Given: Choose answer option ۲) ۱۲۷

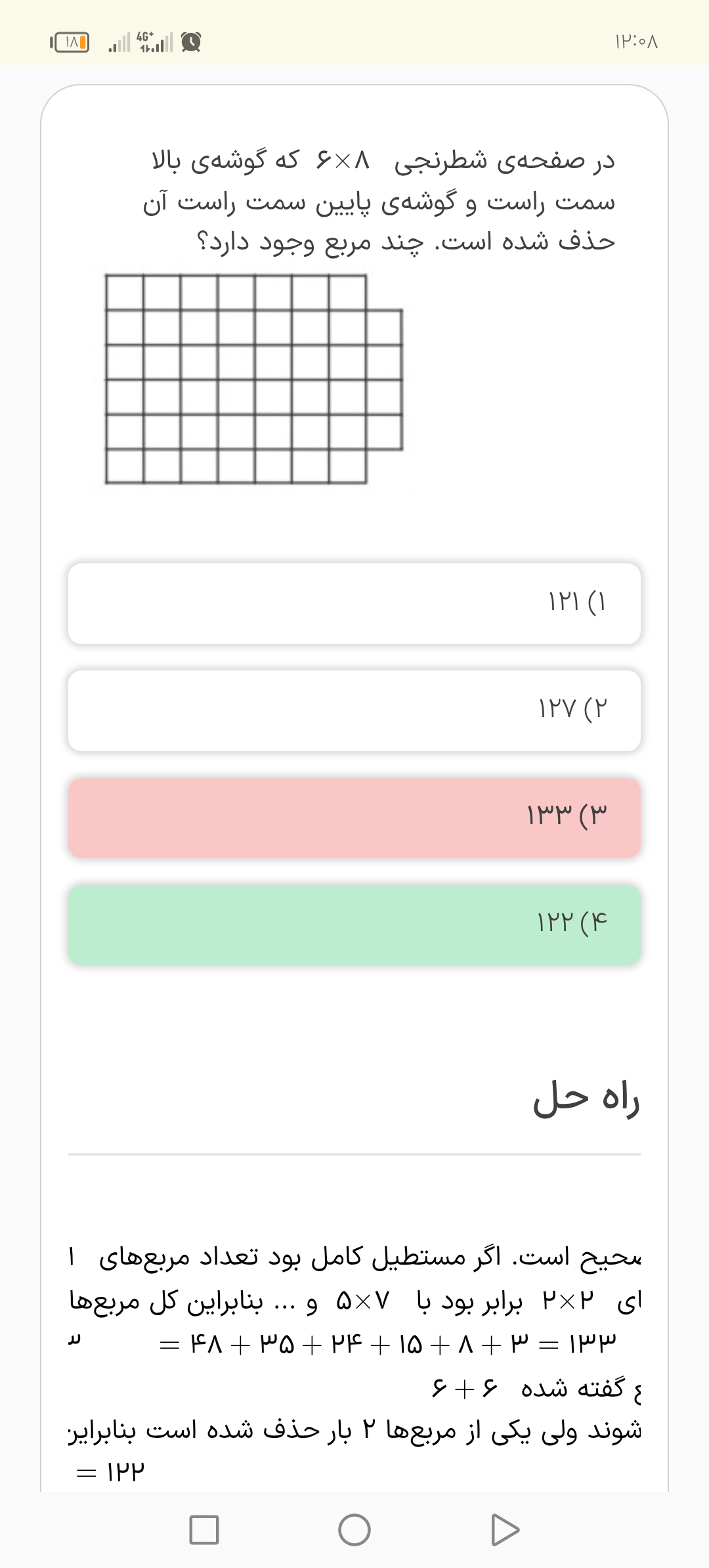Looking at the screenshot, I should pyautogui.click(x=354, y=710).
